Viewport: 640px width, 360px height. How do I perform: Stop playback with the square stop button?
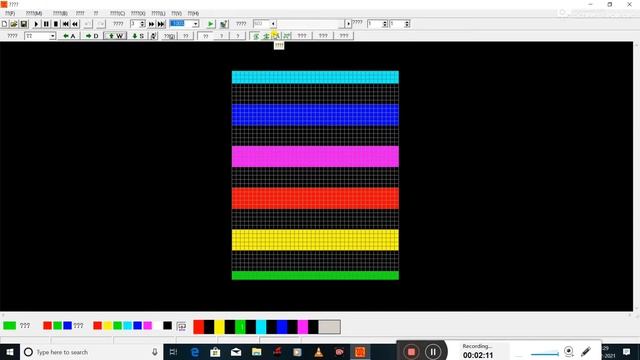click(56, 24)
